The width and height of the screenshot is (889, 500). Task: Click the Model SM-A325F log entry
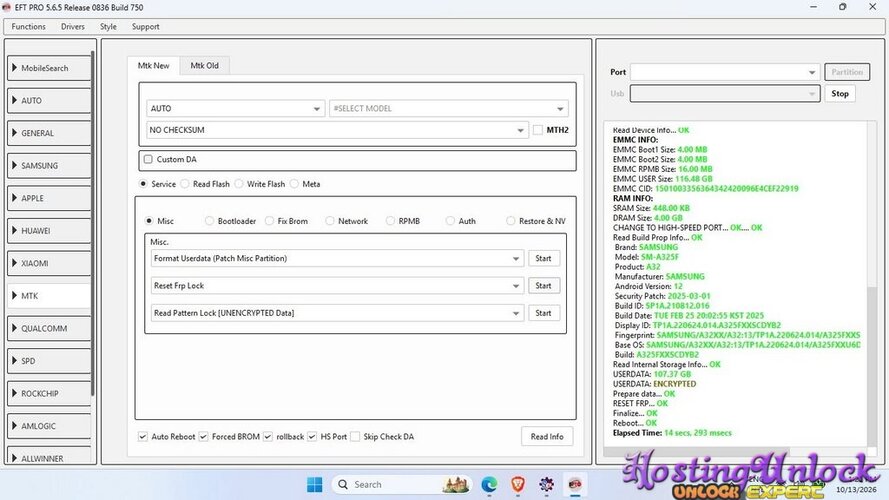647,257
